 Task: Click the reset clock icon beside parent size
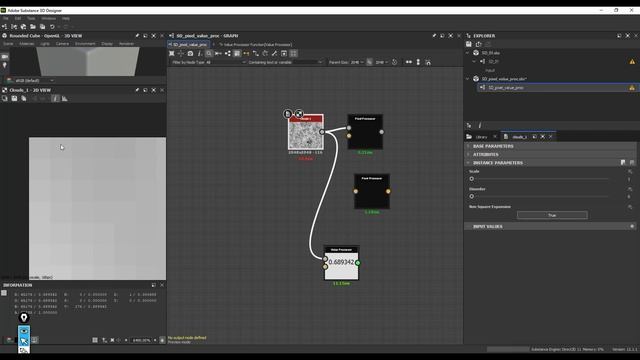pos(394,62)
